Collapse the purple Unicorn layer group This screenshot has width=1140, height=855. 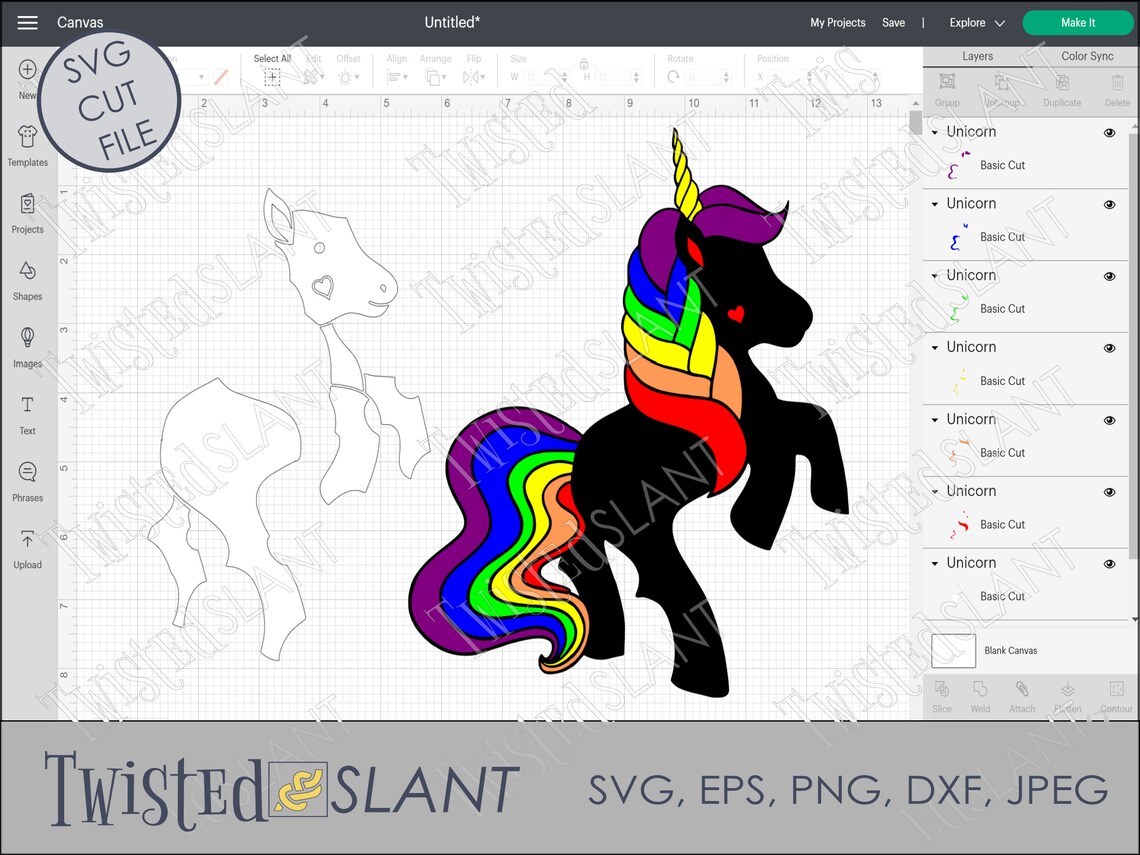[935, 132]
